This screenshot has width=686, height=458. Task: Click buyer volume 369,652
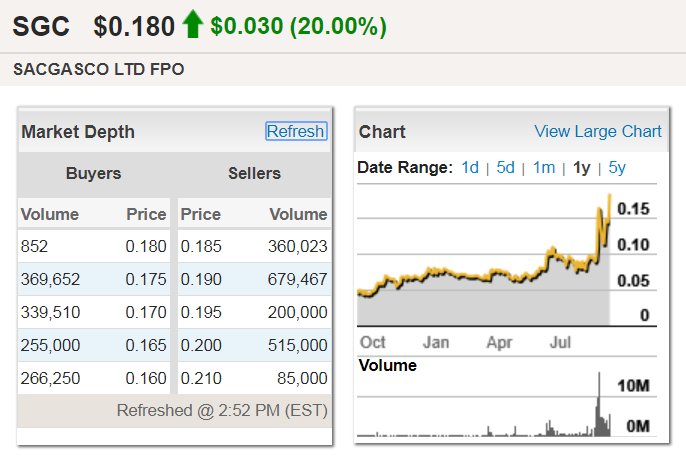click(50, 279)
